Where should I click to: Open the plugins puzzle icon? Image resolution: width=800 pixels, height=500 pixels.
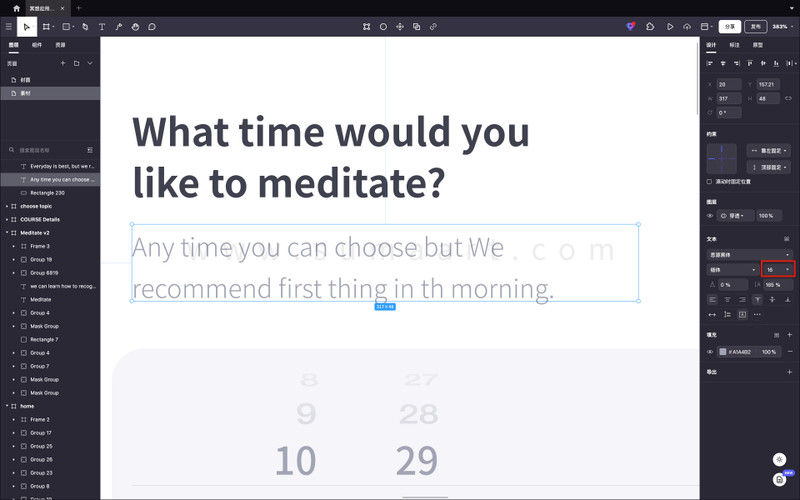(x=650, y=27)
